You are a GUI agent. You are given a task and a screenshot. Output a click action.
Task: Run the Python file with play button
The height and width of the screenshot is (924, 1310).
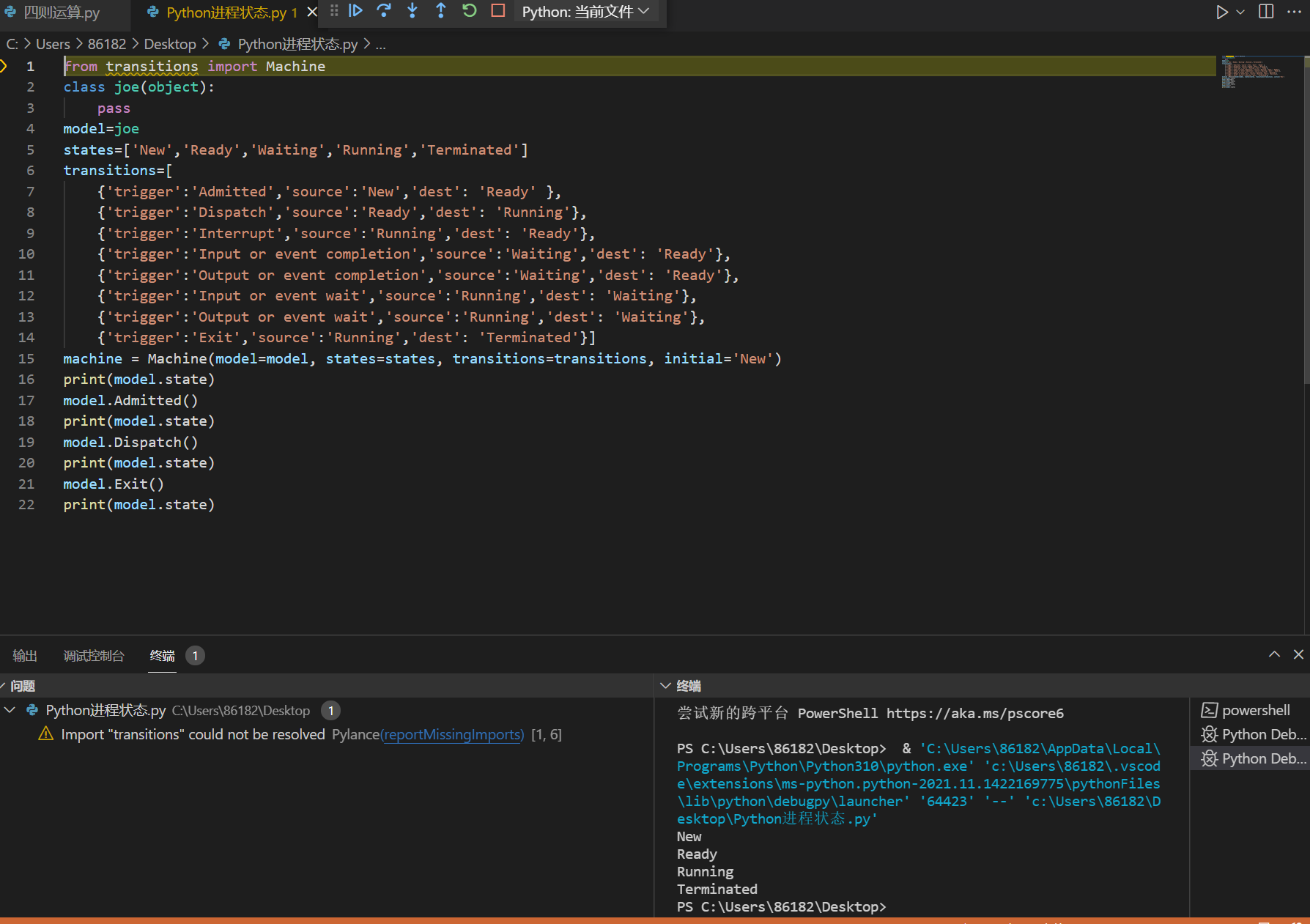click(x=1221, y=12)
